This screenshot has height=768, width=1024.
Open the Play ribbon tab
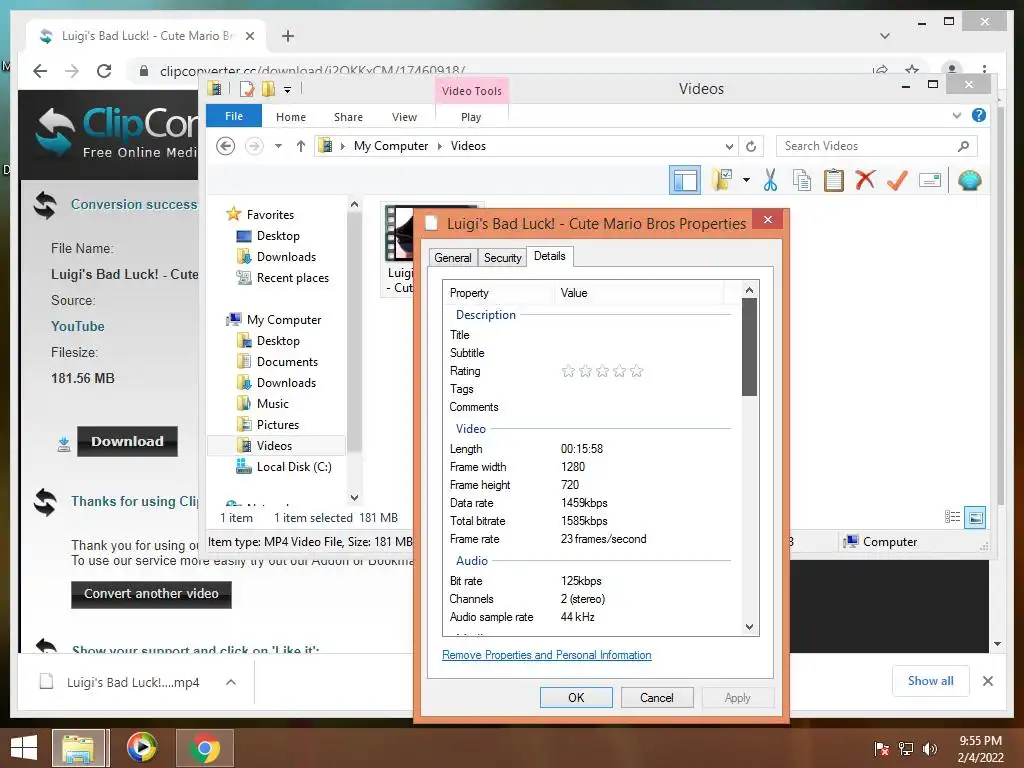[x=471, y=117]
